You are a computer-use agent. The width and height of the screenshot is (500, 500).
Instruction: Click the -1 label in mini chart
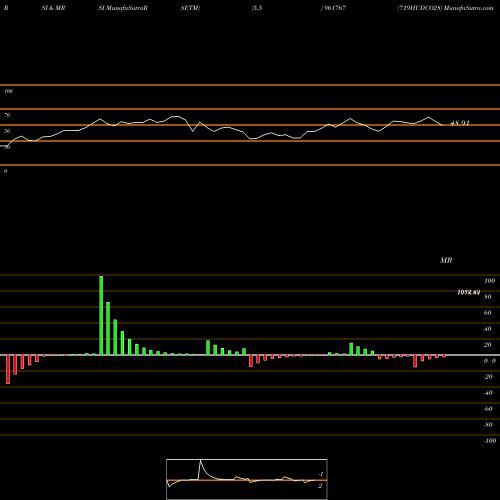[320, 474]
